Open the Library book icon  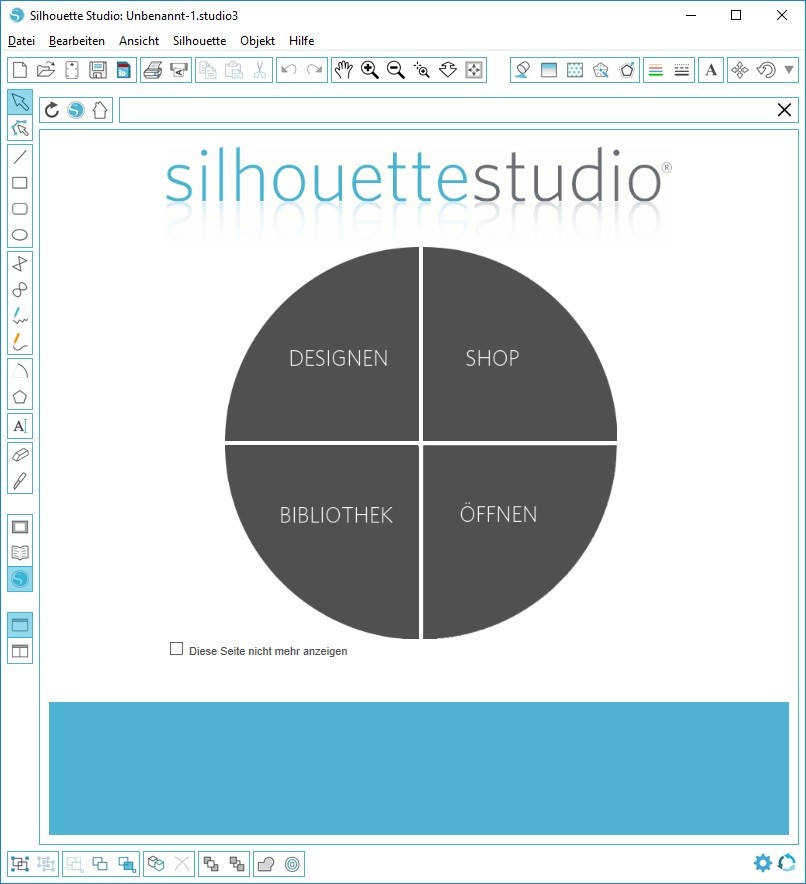click(20, 553)
